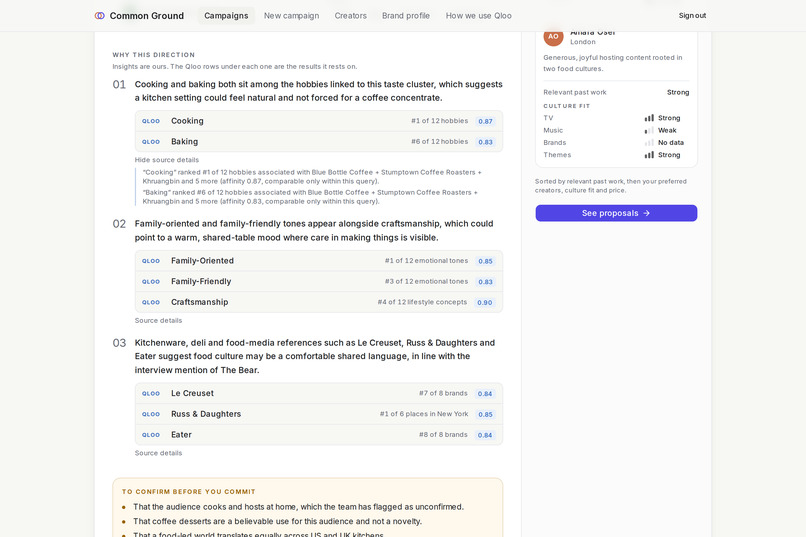Screen dimensions: 806x537
Task: Click the Qloo icon on Cooking row
Action: click(151, 121)
